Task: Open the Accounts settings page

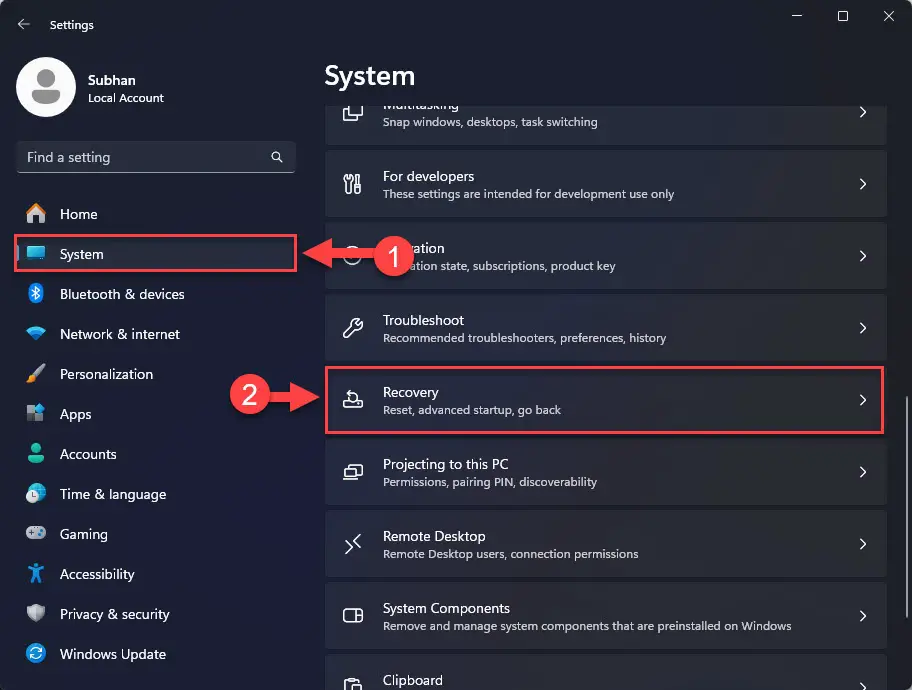Action: click(90, 454)
